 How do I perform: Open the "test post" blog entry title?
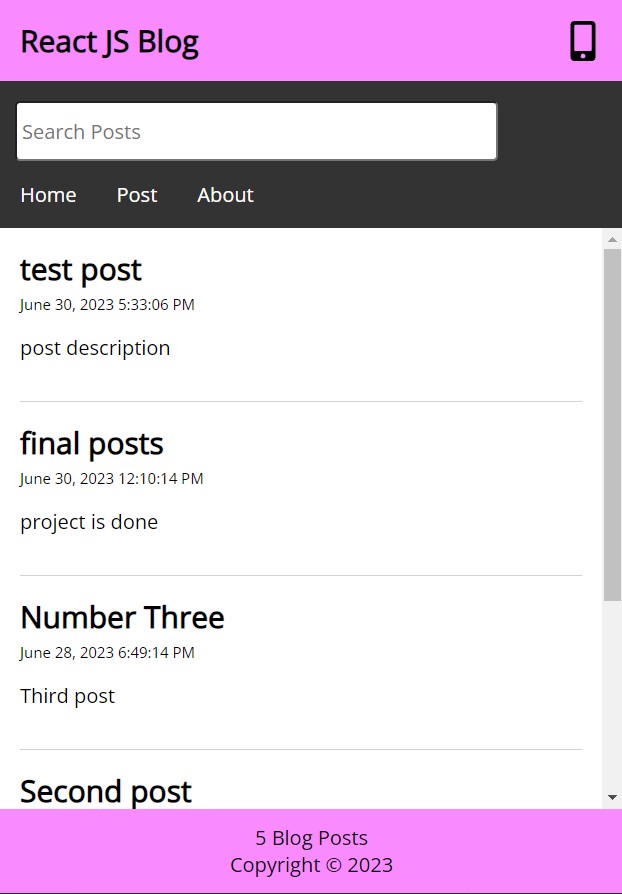pyautogui.click(x=81, y=270)
